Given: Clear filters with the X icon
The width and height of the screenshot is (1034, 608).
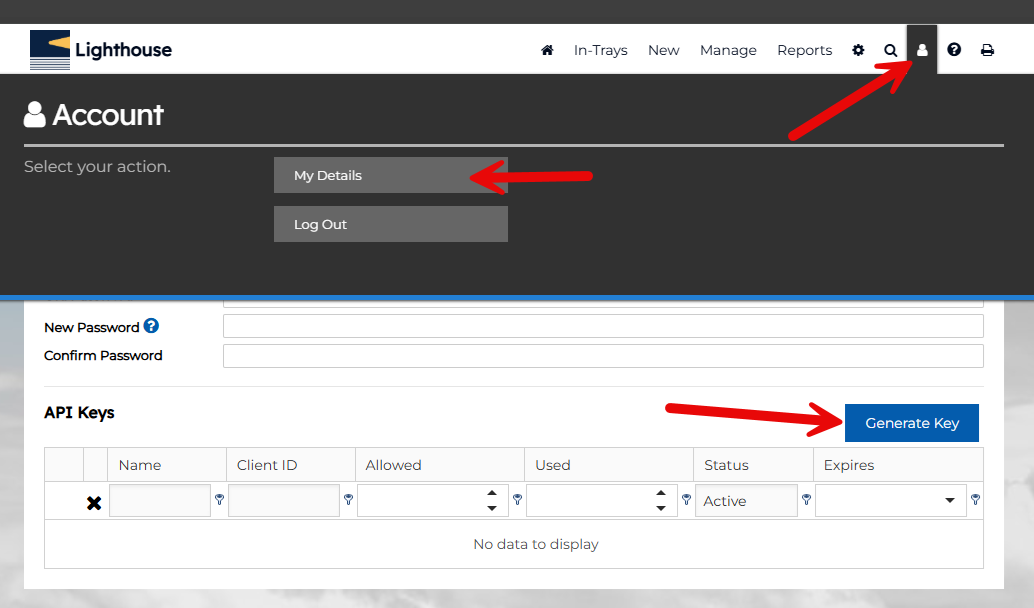Looking at the screenshot, I should tap(94, 503).
